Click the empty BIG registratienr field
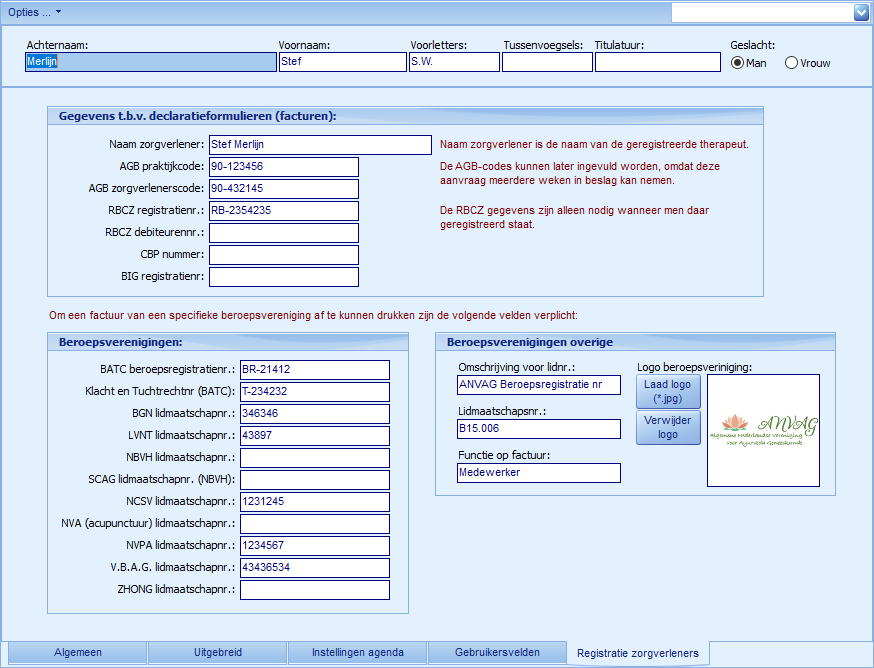This screenshot has width=874, height=668. (x=283, y=277)
